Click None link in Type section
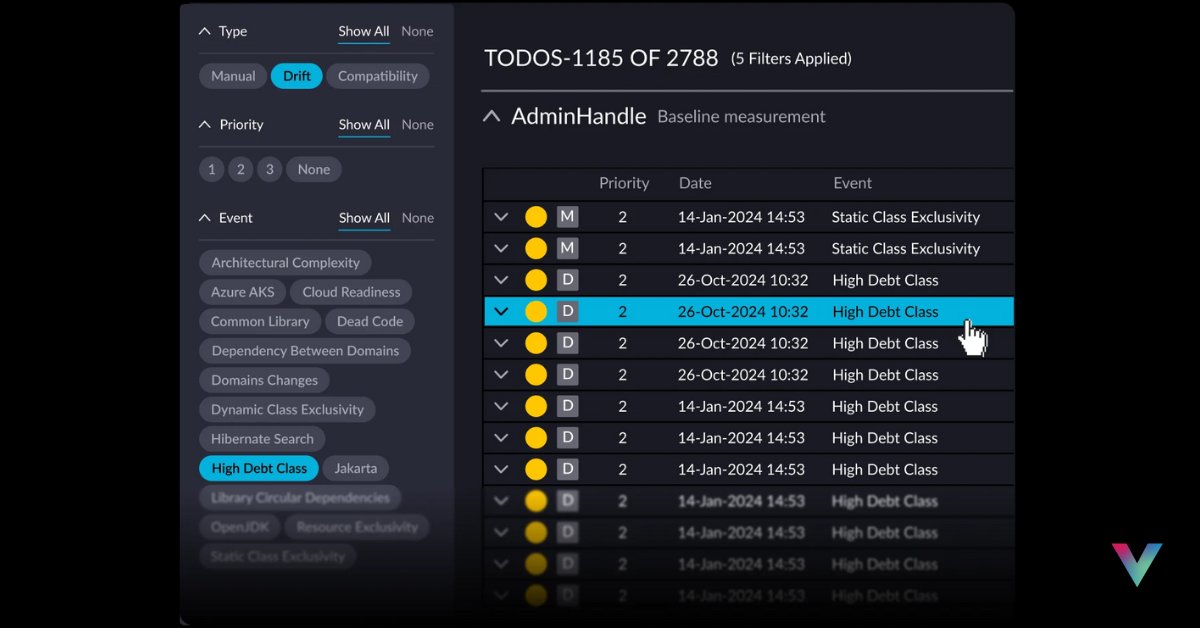The width and height of the screenshot is (1200, 628). tap(418, 31)
